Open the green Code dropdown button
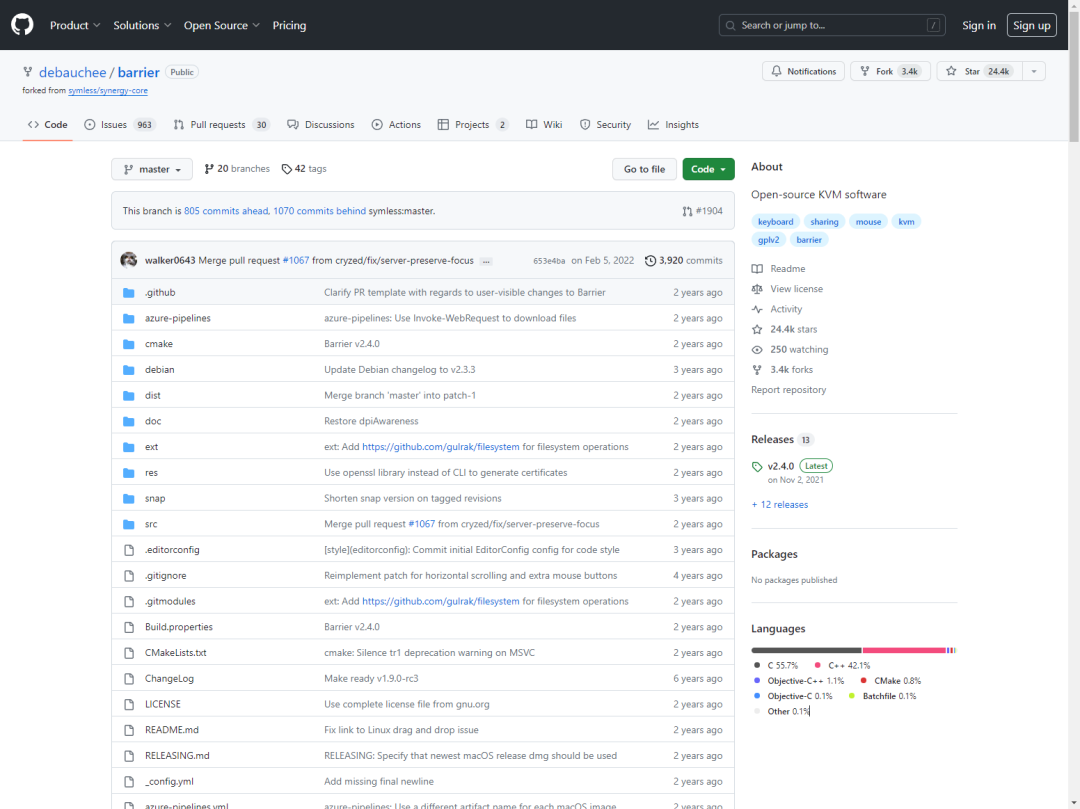 click(708, 169)
